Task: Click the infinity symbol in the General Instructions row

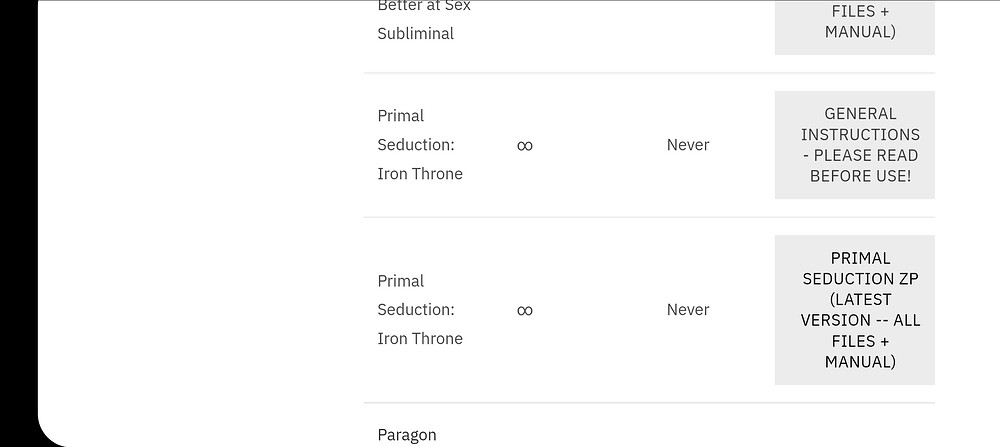Action: click(525, 146)
